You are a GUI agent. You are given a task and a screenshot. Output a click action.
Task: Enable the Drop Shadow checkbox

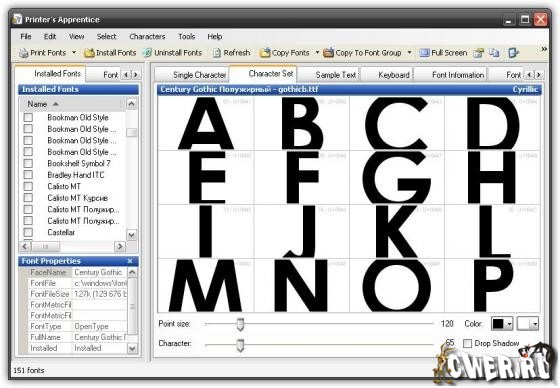(467, 343)
